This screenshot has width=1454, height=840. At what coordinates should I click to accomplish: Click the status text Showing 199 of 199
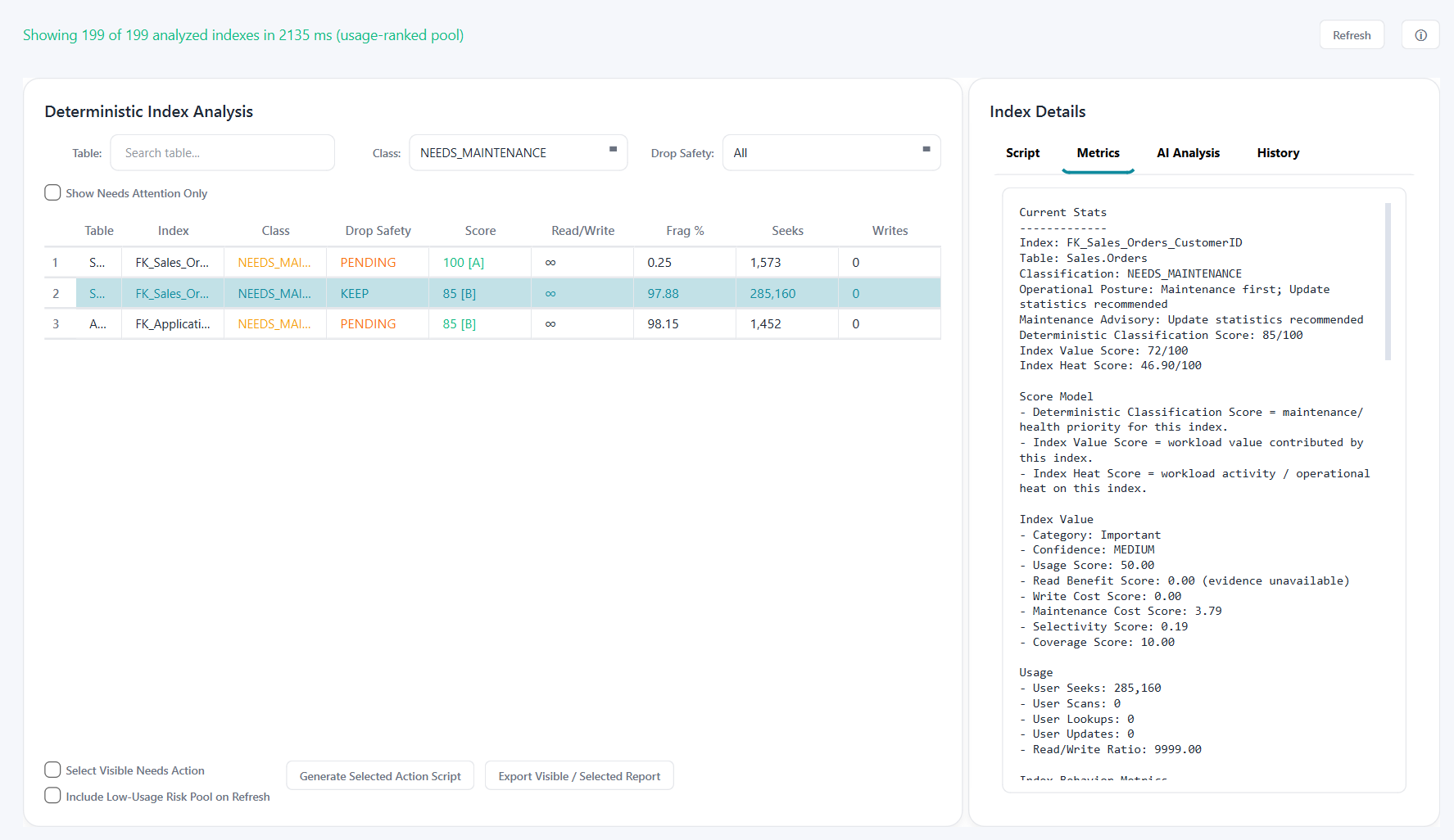click(x=243, y=35)
